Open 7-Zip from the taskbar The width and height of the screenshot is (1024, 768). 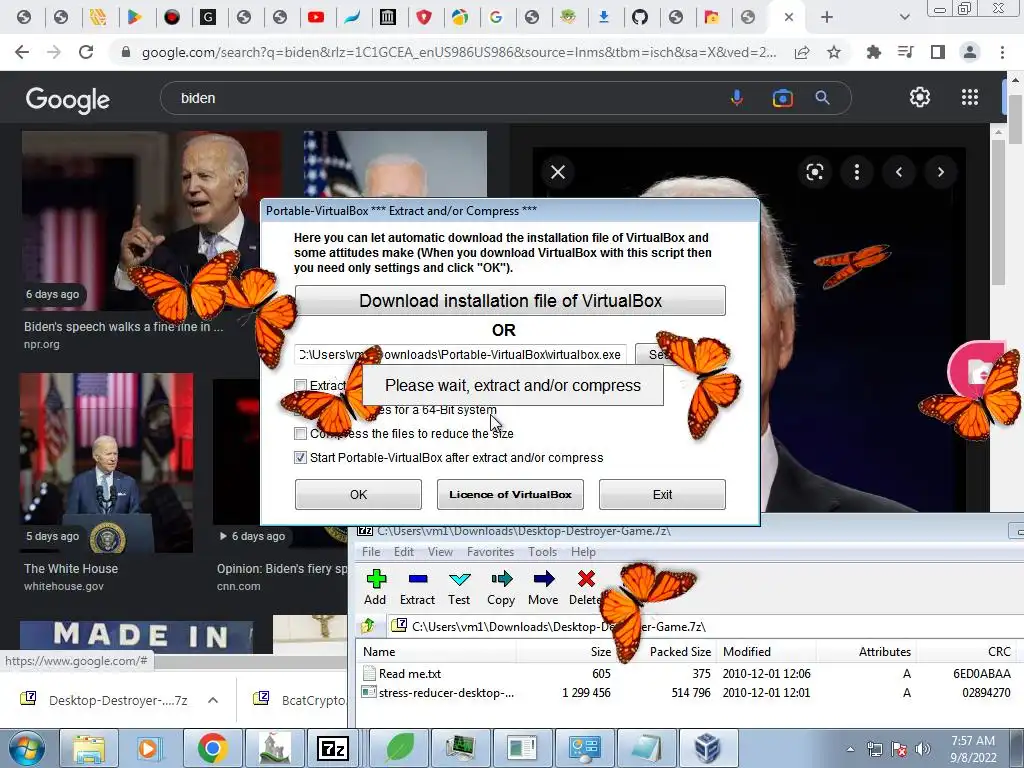pos(332,748)
